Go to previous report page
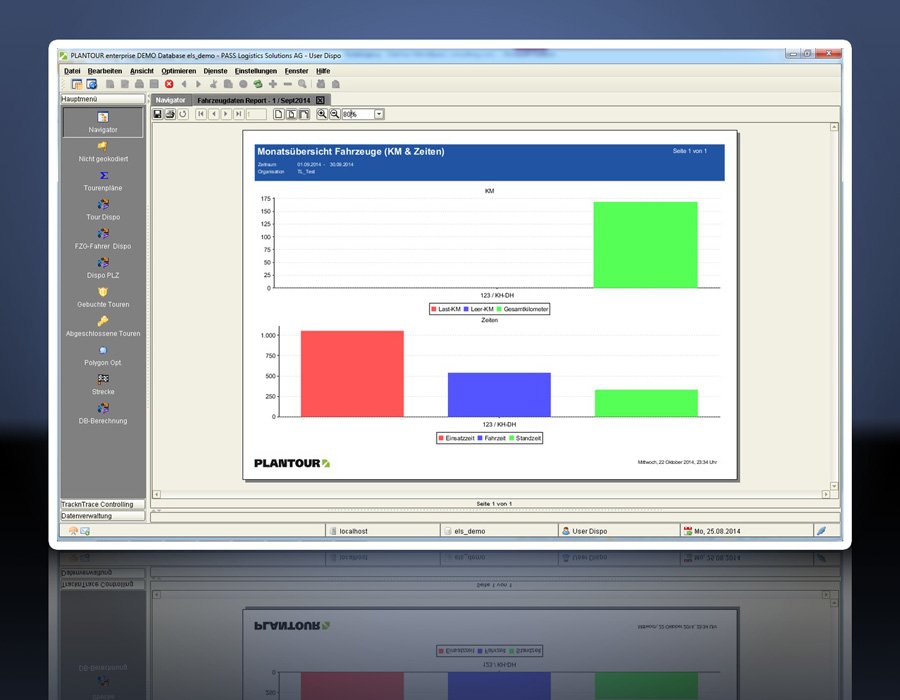Screen dimensions: 900x700 [x=214, y=114]
